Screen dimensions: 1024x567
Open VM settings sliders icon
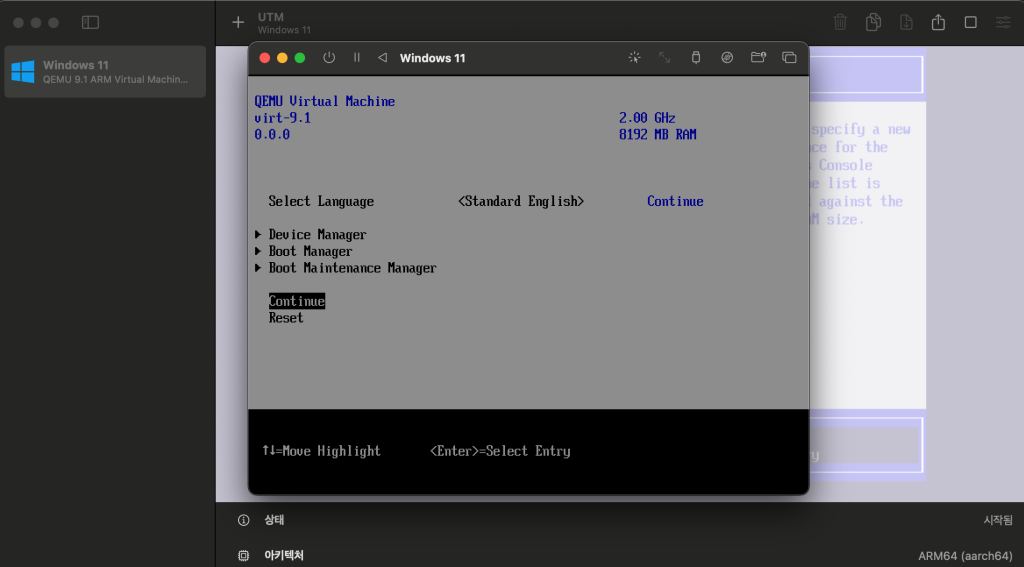click(x=1003, y=22)
